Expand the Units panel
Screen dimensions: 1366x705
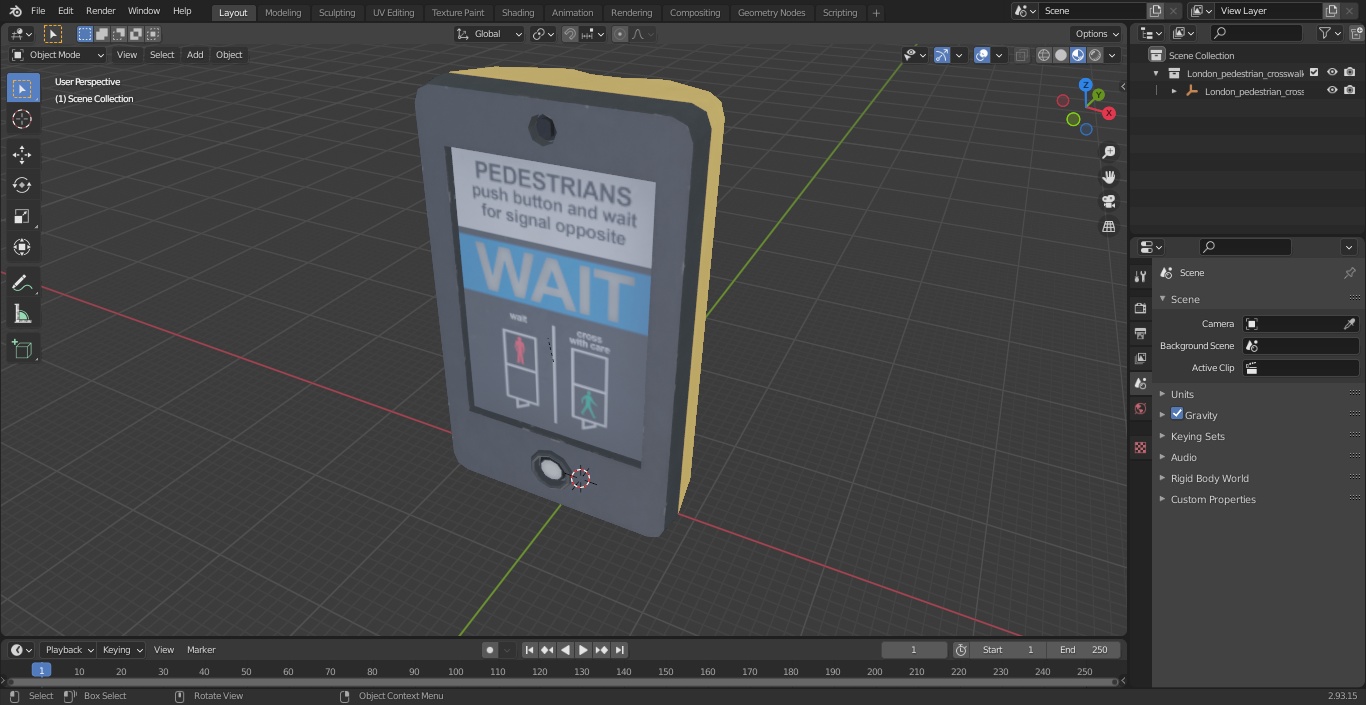[1182, 394]
